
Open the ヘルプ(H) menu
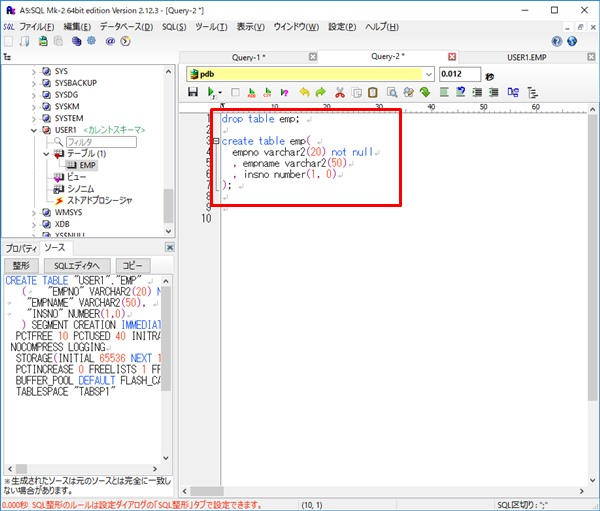click(382, 27)
